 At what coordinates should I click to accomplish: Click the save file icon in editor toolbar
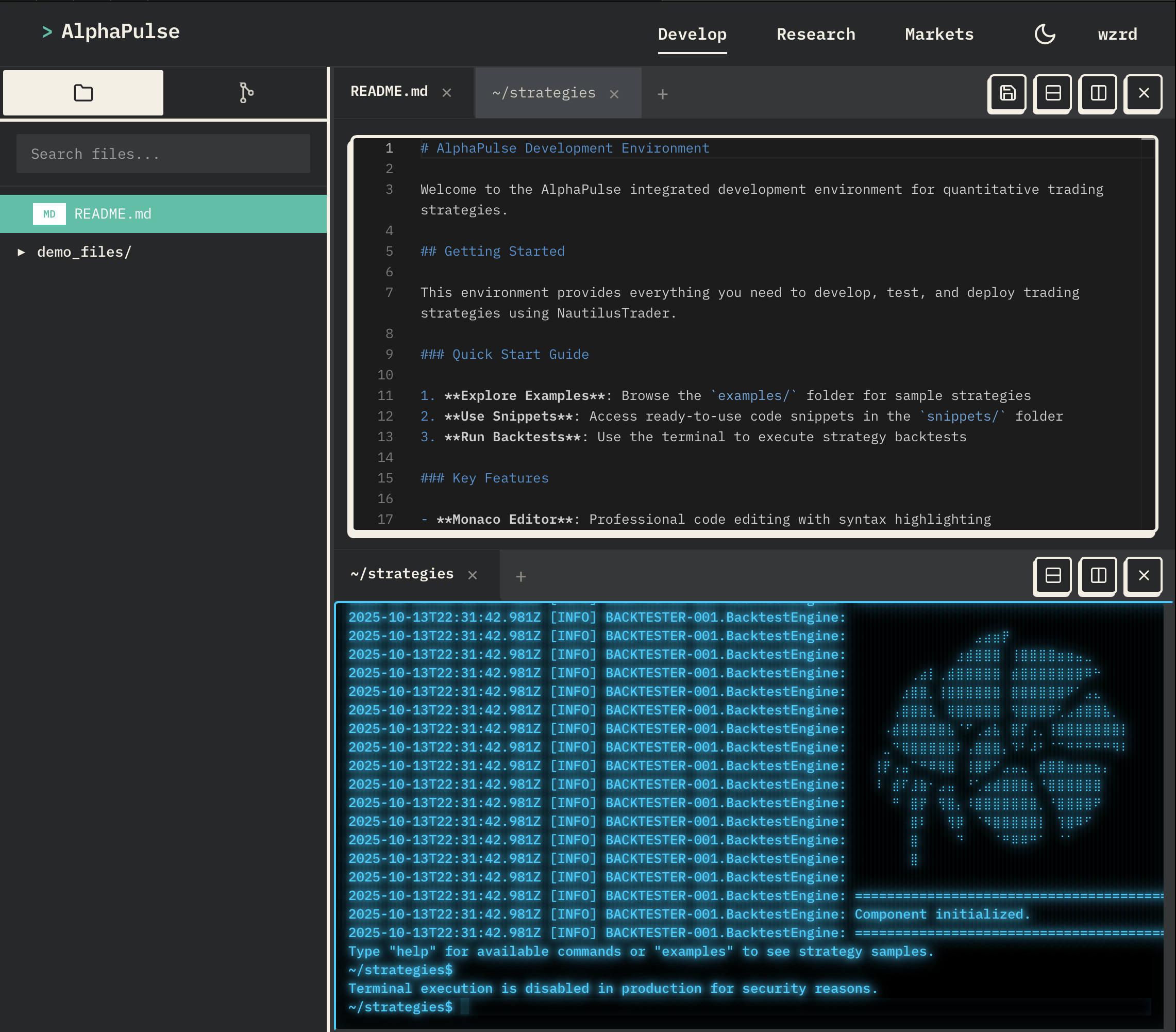click(1007, 93)
